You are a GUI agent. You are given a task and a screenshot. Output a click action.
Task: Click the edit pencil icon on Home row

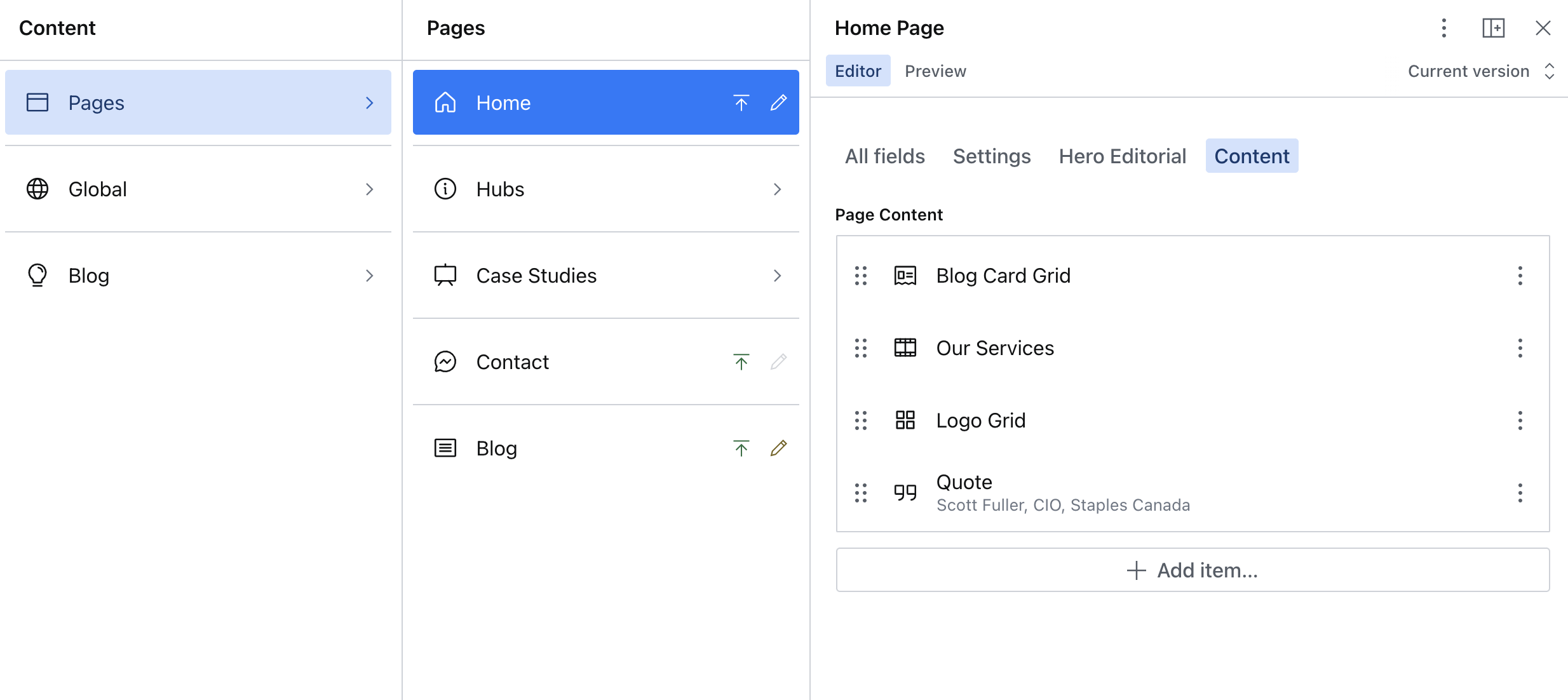click(778, 102)
